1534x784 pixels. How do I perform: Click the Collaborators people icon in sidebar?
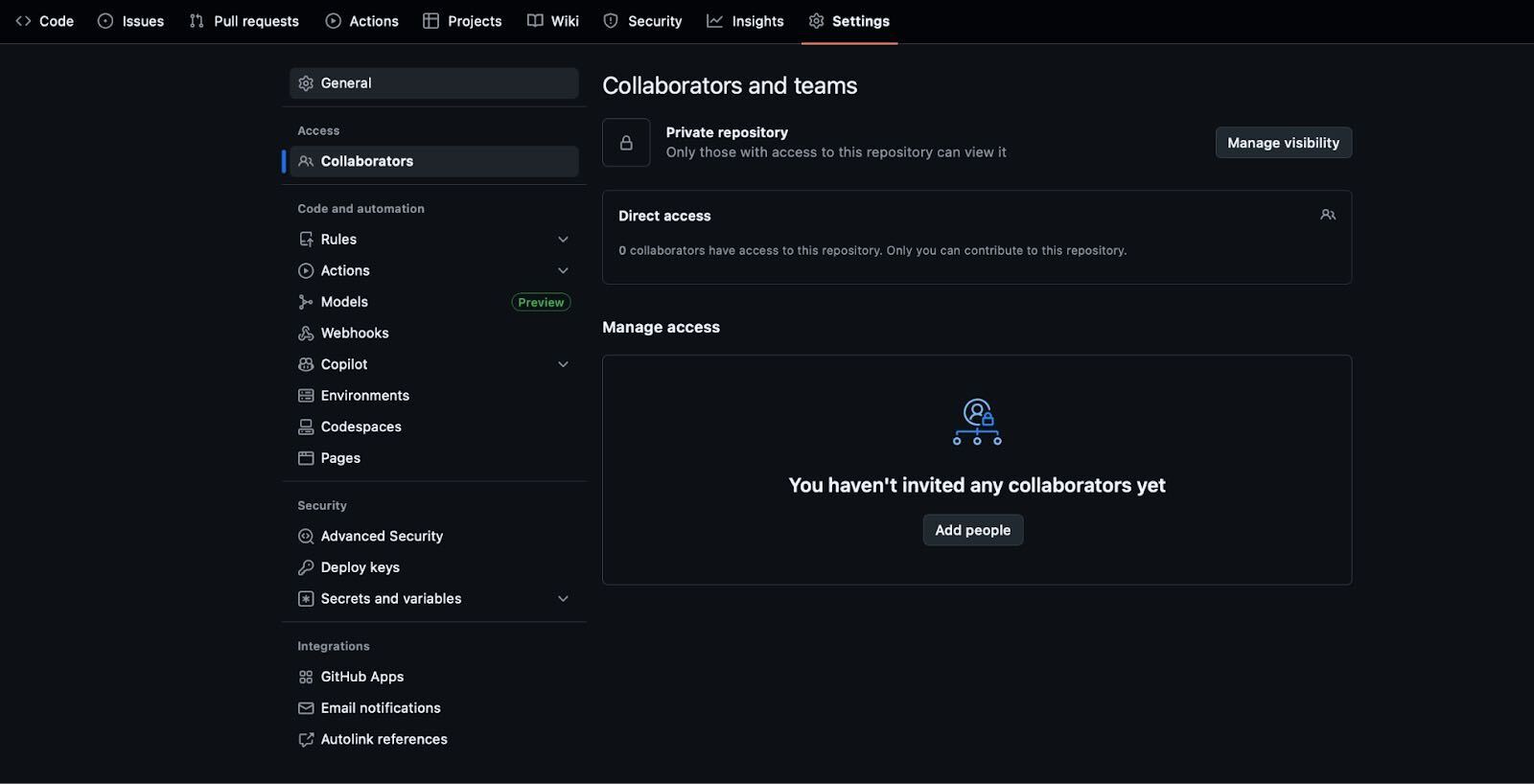point(306,161)
